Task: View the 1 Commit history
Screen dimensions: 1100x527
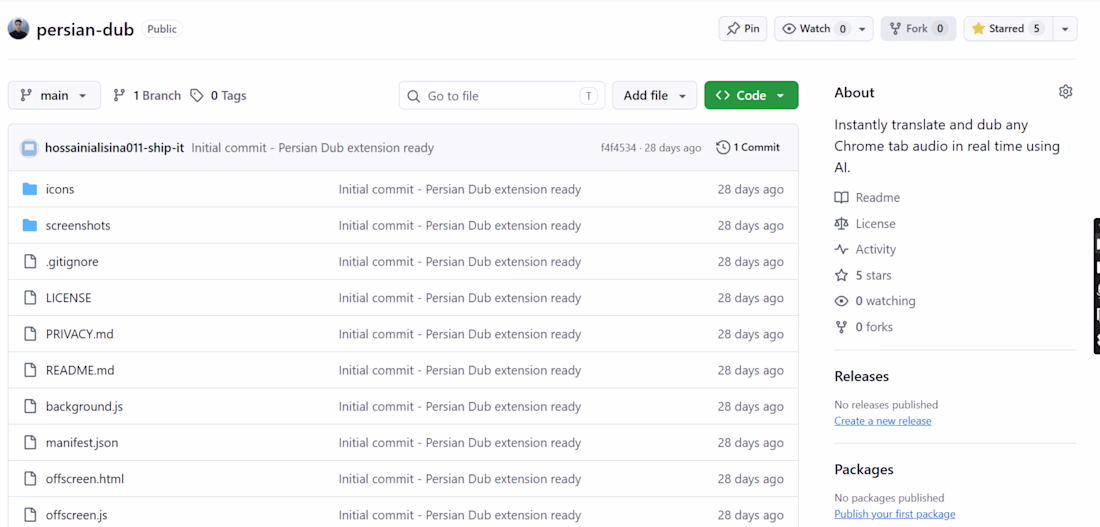Action: coord(748,147)
